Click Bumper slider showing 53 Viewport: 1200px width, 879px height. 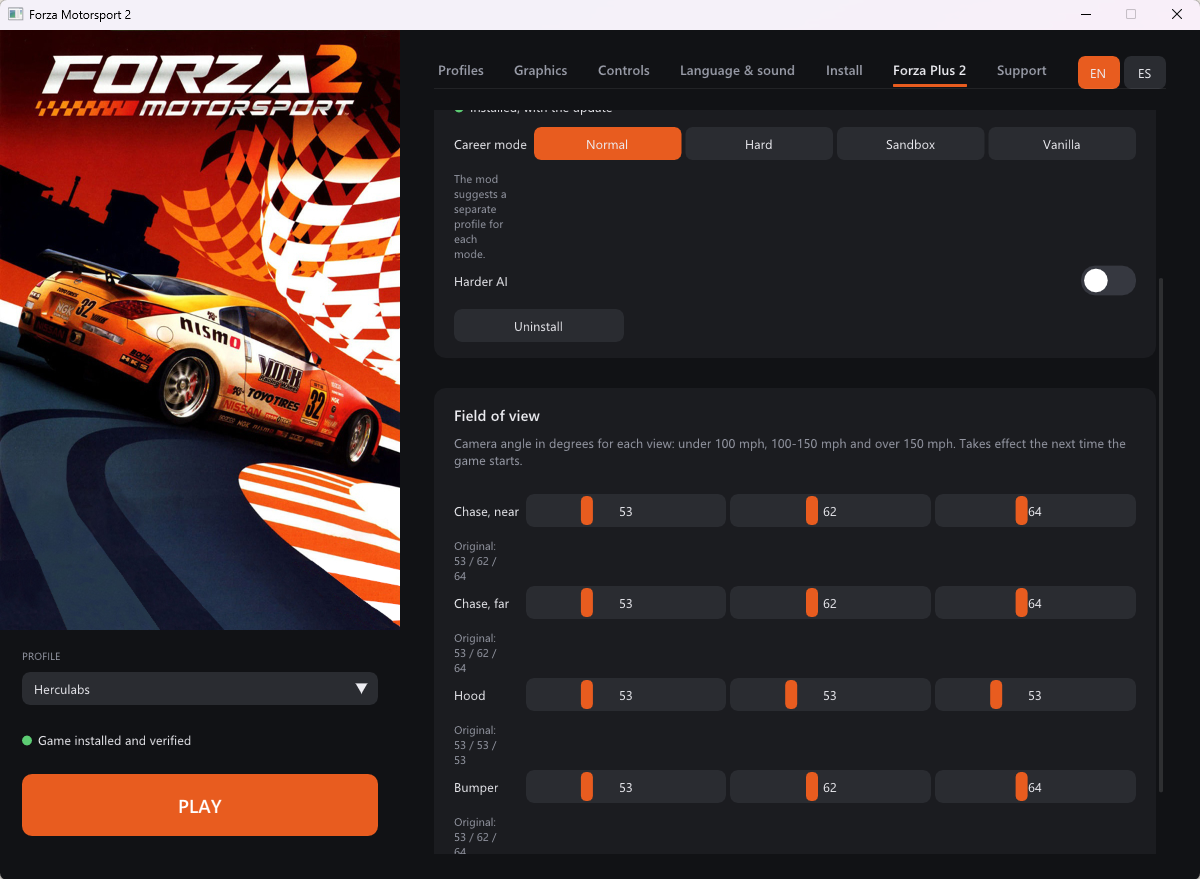(626, 787)
